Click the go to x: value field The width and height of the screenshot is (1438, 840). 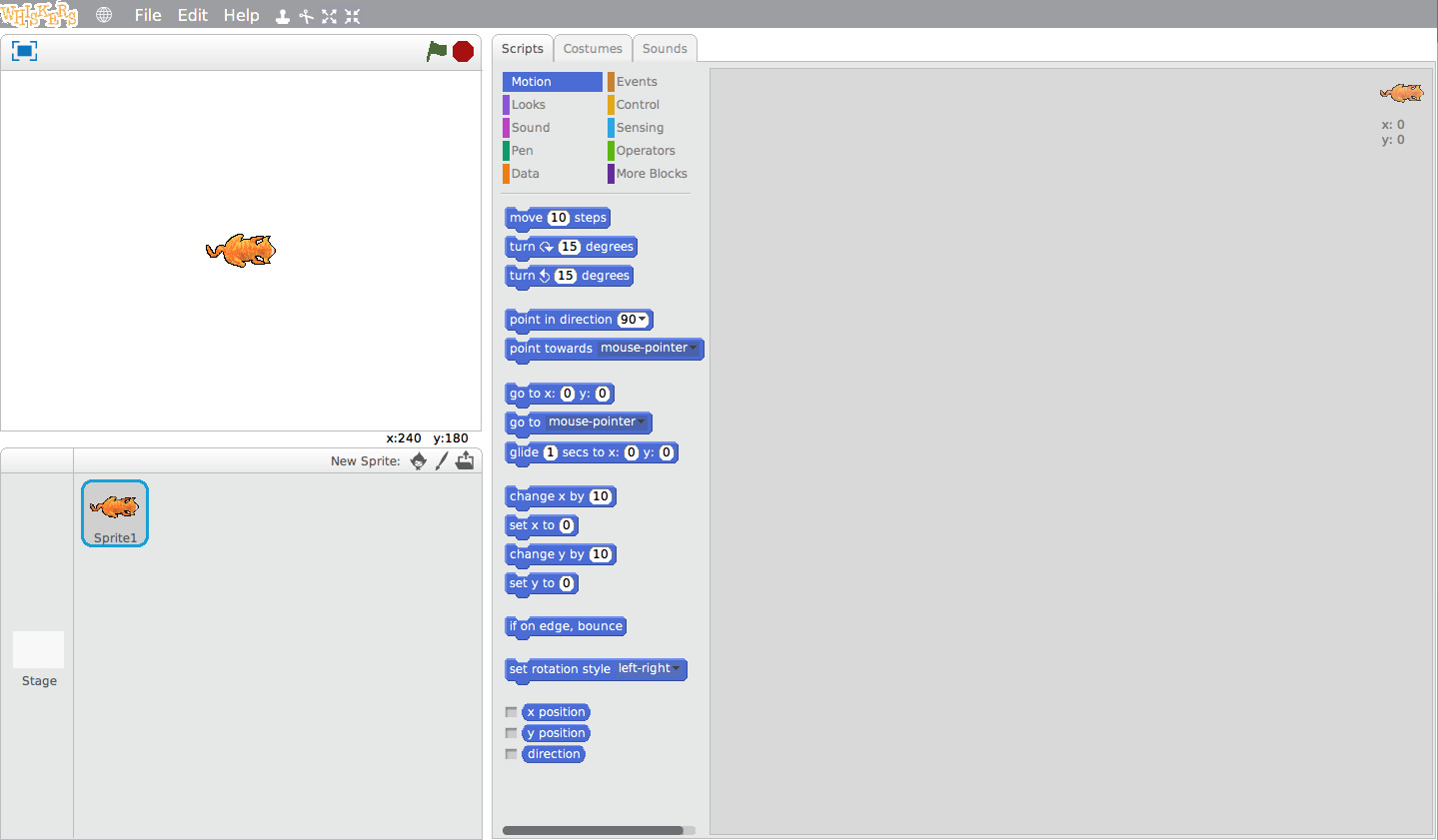coord(568,394)
